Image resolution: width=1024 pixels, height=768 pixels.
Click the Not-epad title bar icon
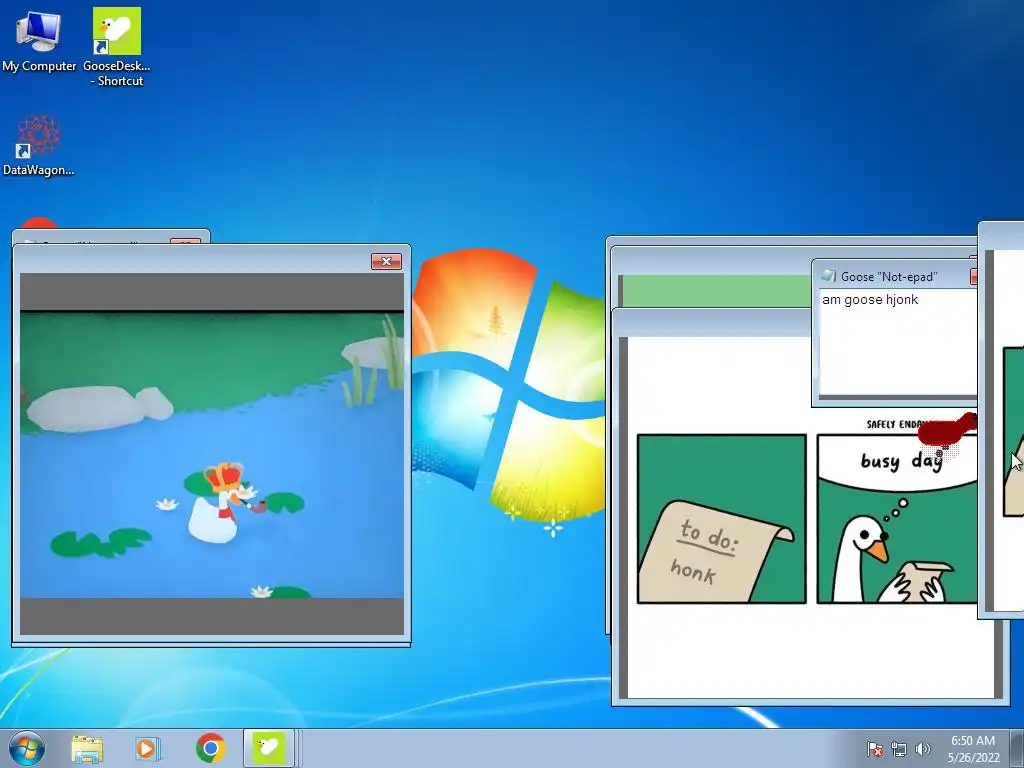pos(828,276)
